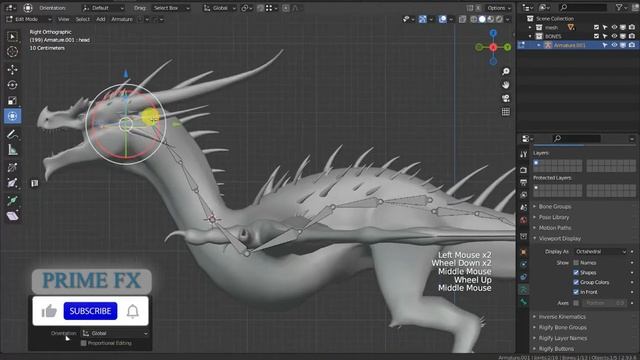Collapse the Viewport Display panel

click(559, 238)
